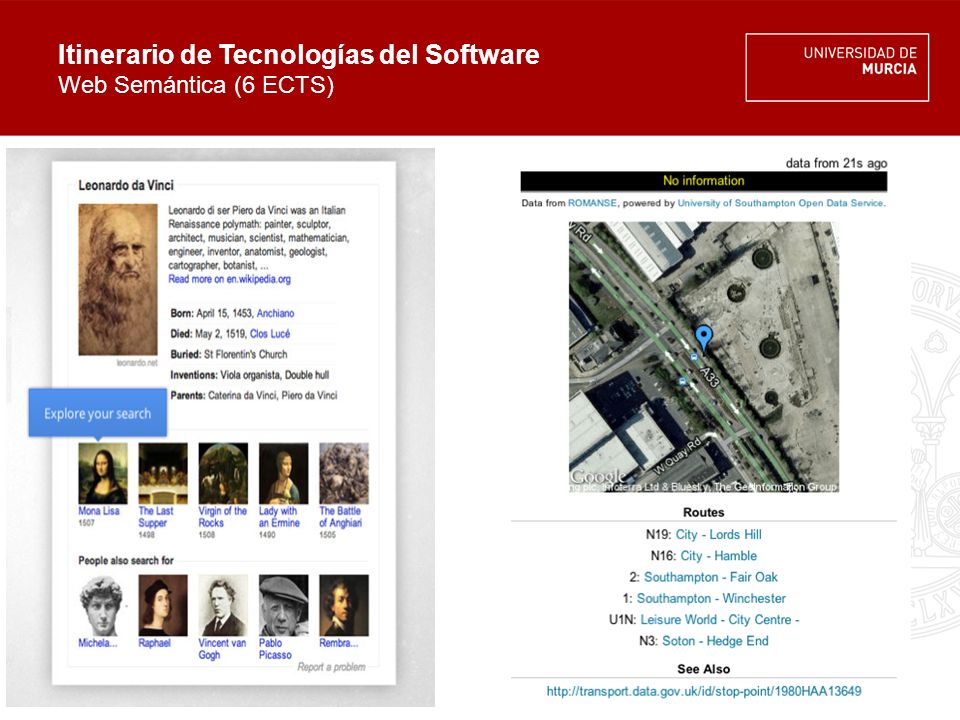Screen dimensions: 960x720
Task: Click the Leonardo da Vinci panel title
Action: (126, 185)
